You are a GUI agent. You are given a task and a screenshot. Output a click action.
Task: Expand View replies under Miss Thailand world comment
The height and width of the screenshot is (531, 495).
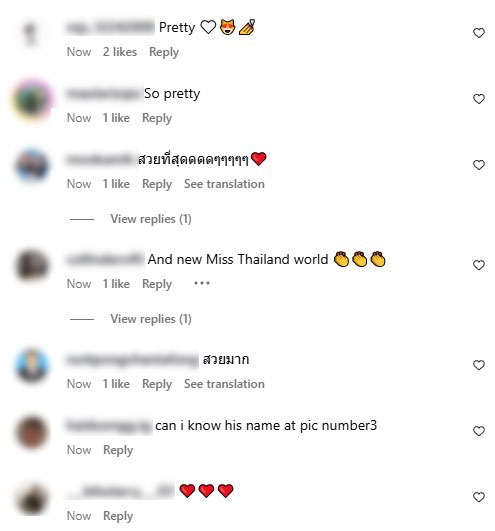click(151, 319)
